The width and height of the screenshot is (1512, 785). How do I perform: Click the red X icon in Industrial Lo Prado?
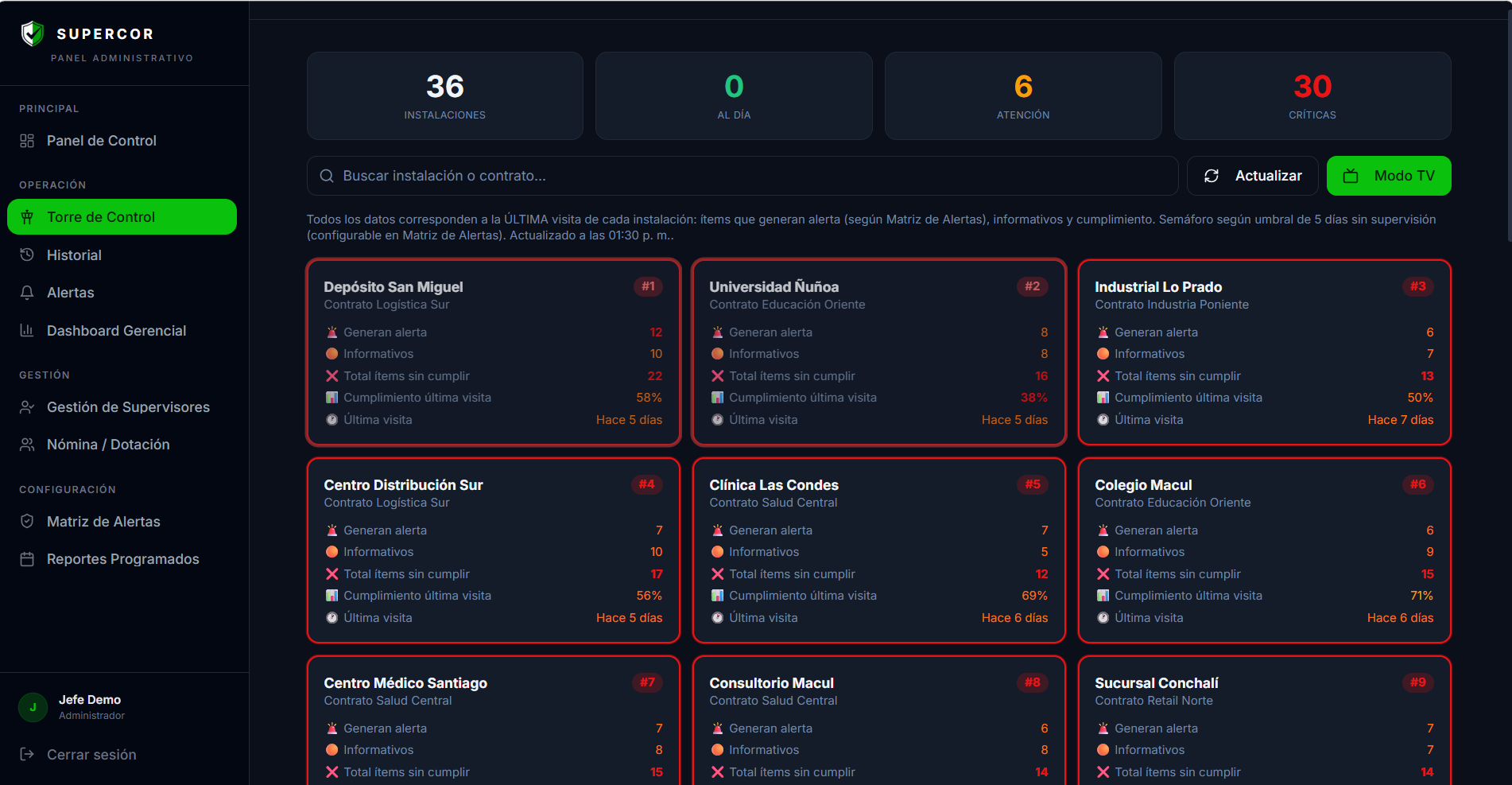[1103, 376]
